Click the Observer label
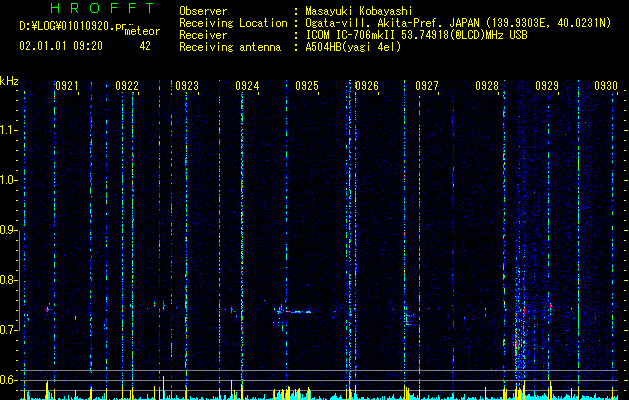 (x=203, y=11)
